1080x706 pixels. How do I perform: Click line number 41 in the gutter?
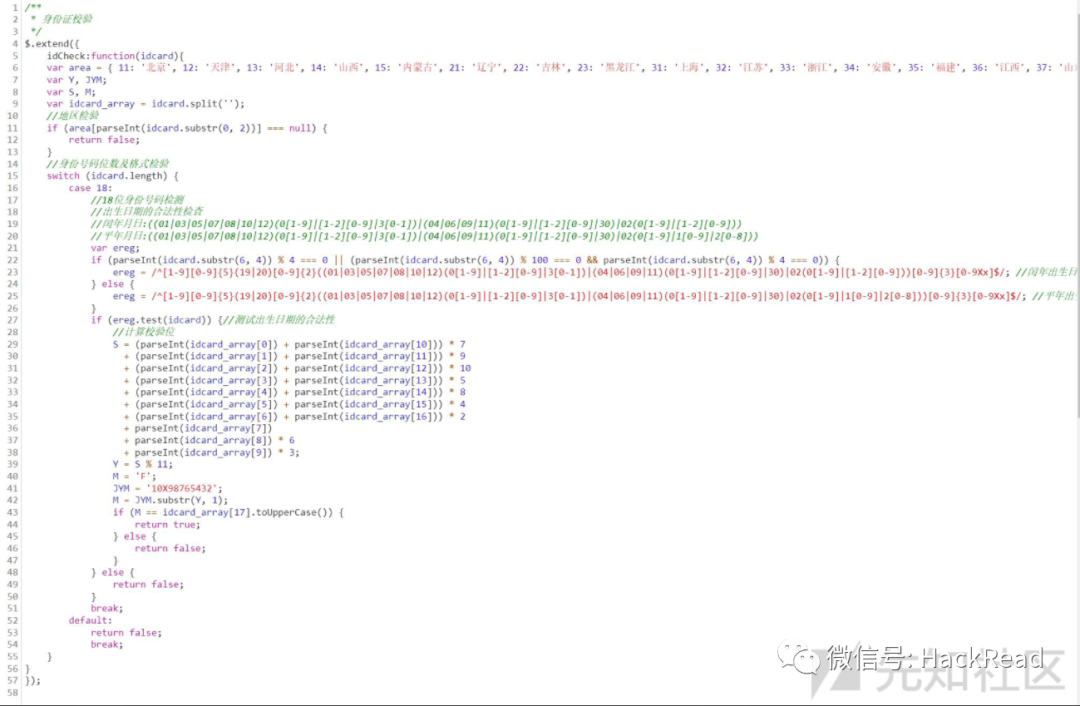coord(12,488)
